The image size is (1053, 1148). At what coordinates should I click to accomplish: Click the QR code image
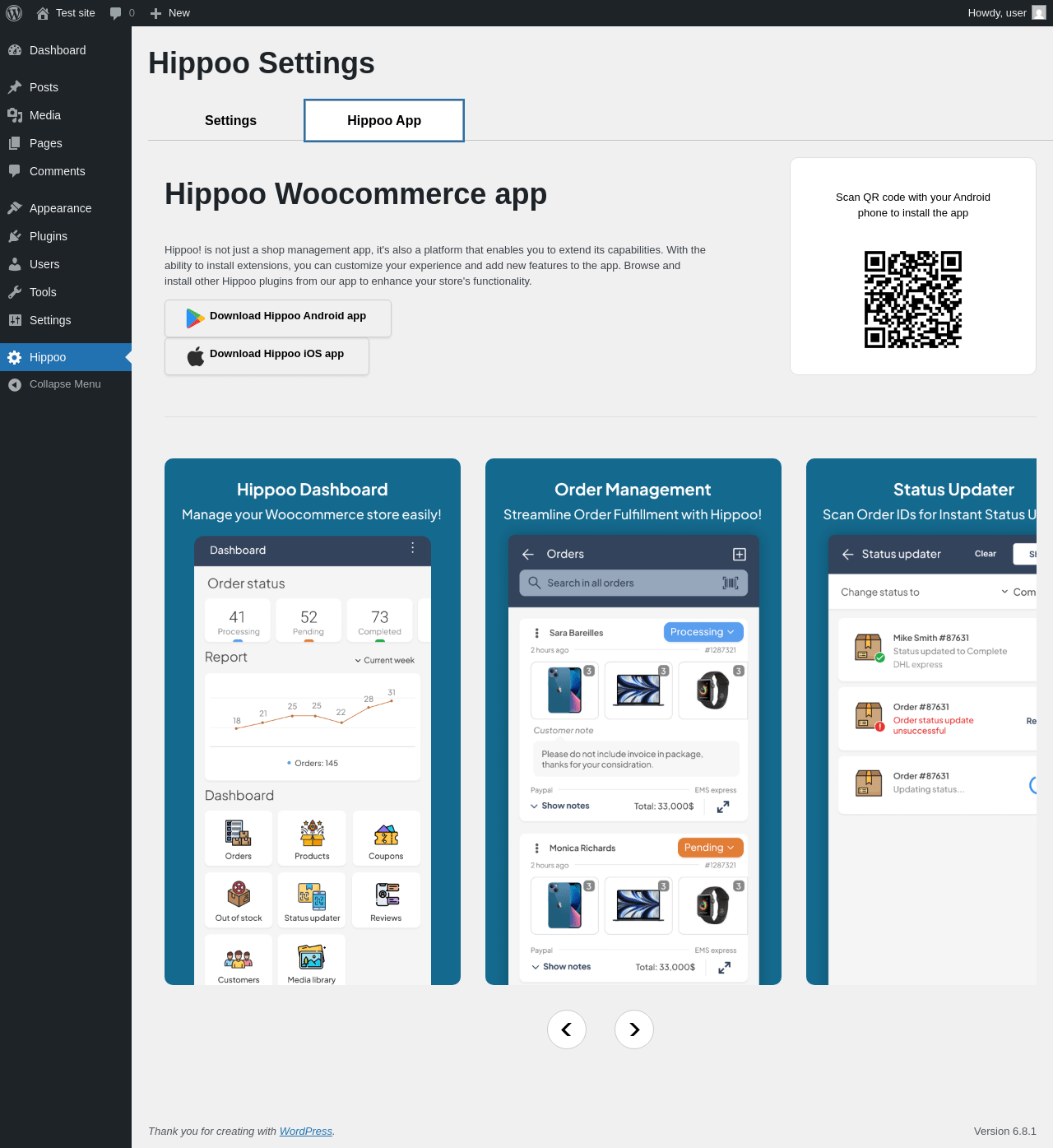pyautogui.click(x=913, y=300)
